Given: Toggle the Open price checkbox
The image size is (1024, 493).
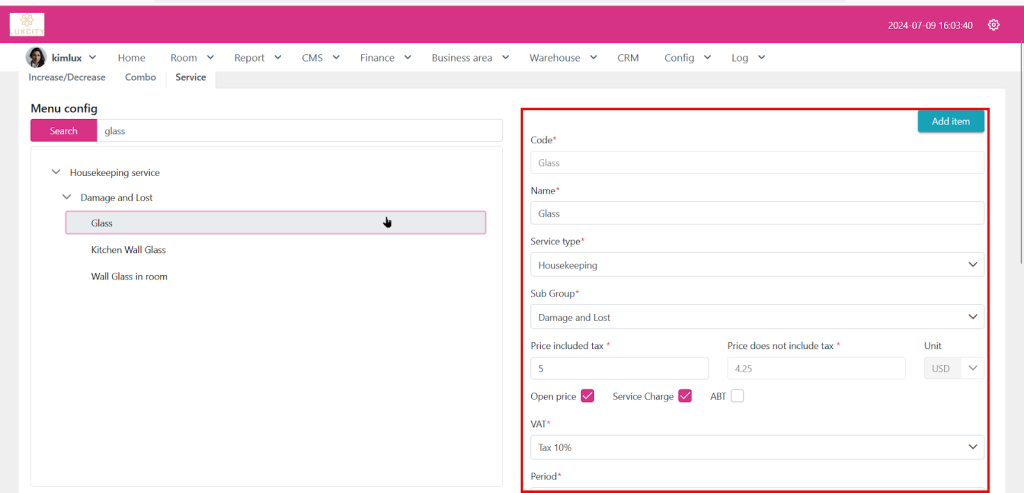Looking at the screenshot, I should coord(587,396).
